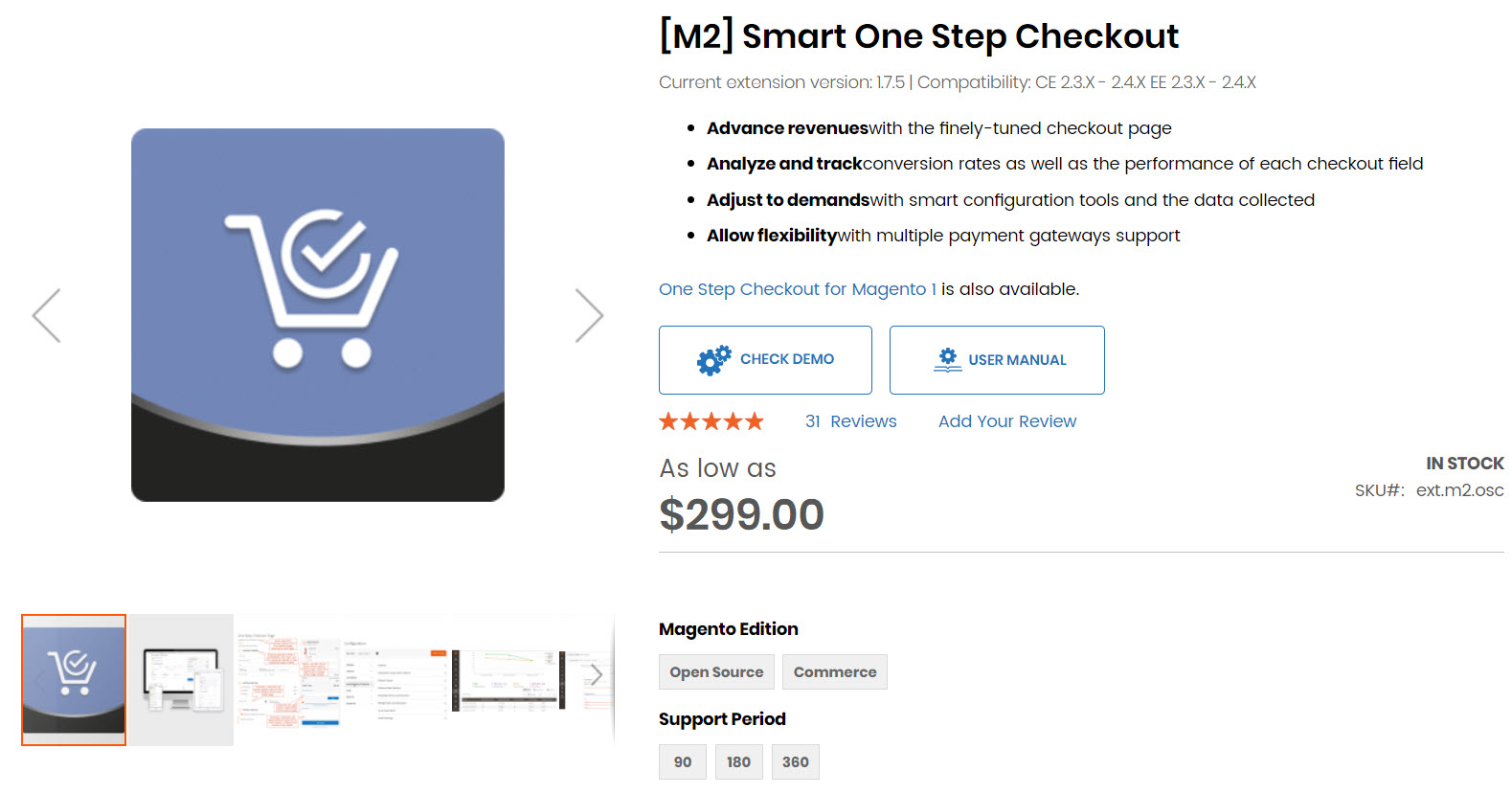1512x794 pixels.
Task: Choose the 90 day support period
Action: (682, 761)
